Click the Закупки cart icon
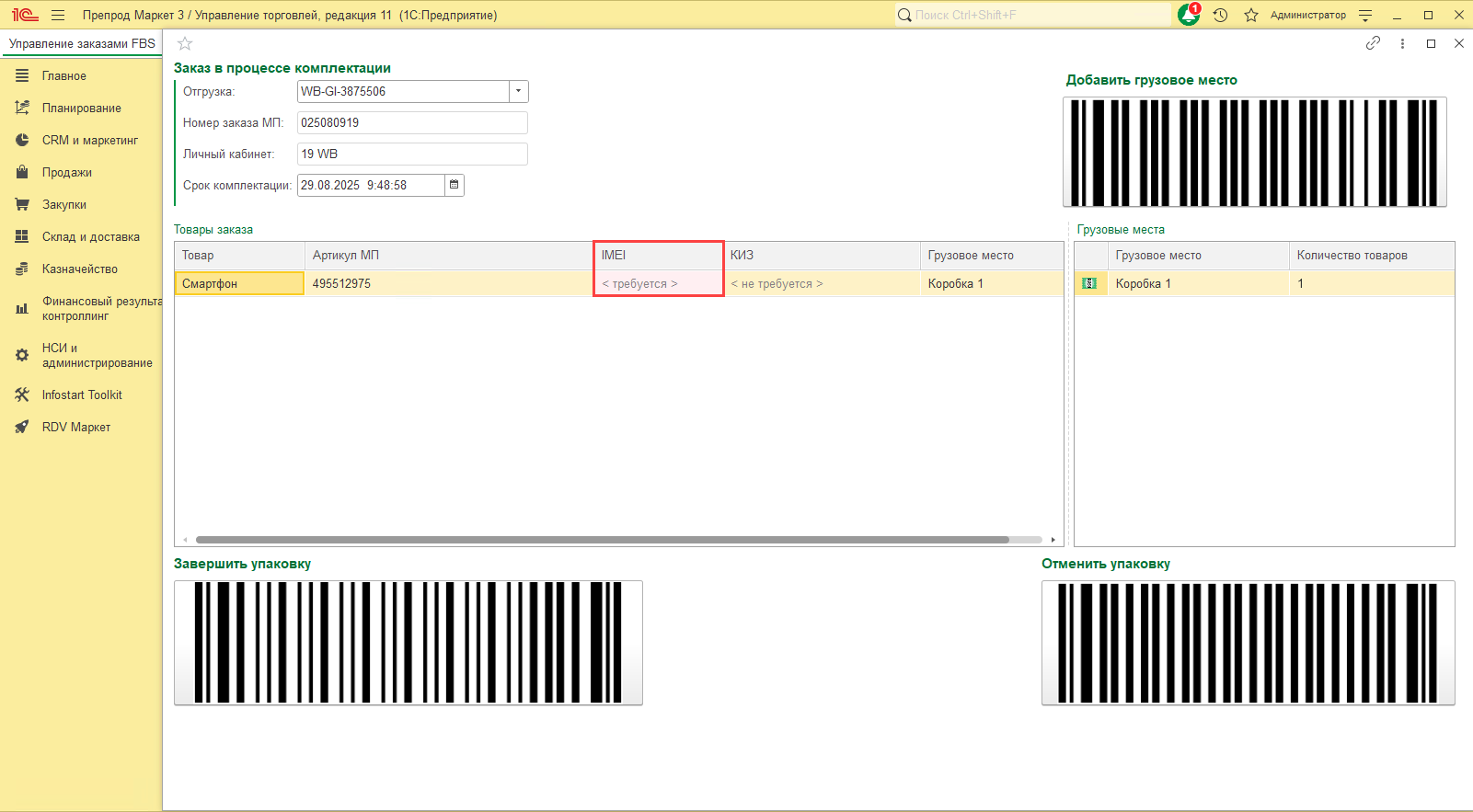 point(22,204)
